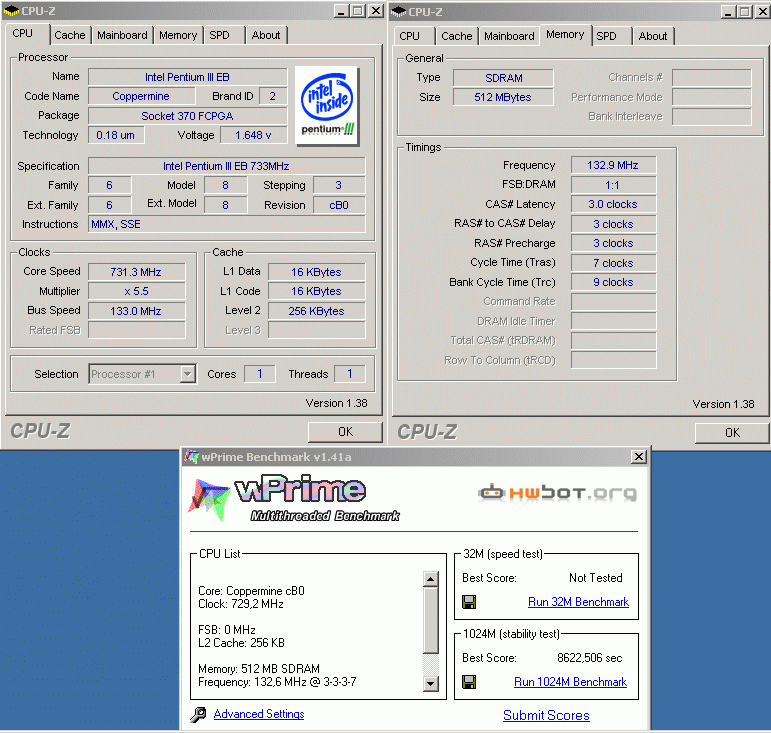Click the Bank Cycle Time value 9 clocks
This screenshot has width=771, height=733.
[x=613, y=282]
